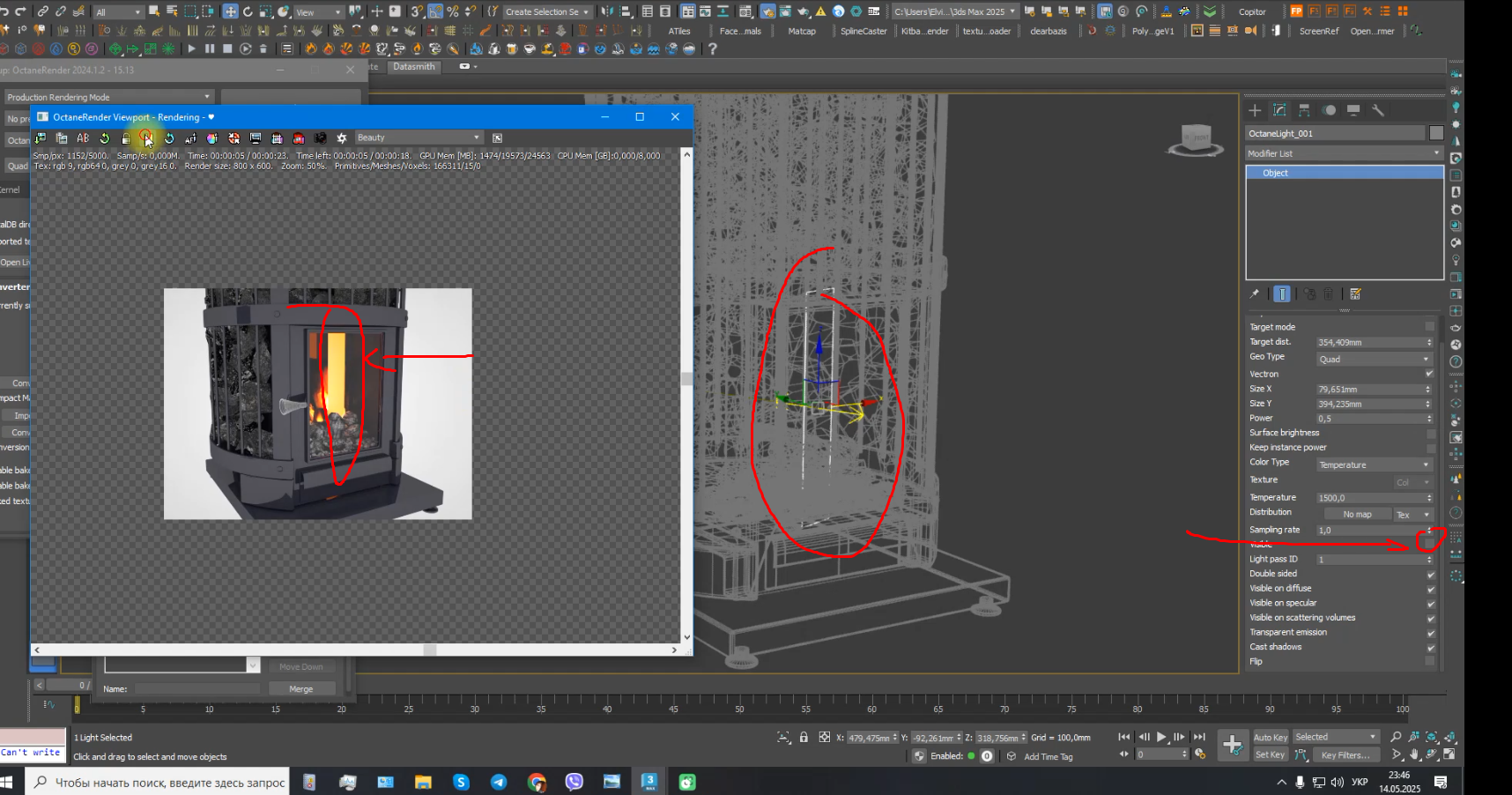
Task: Select the Datasmith ribbon tab
Action: coord(414,67)
